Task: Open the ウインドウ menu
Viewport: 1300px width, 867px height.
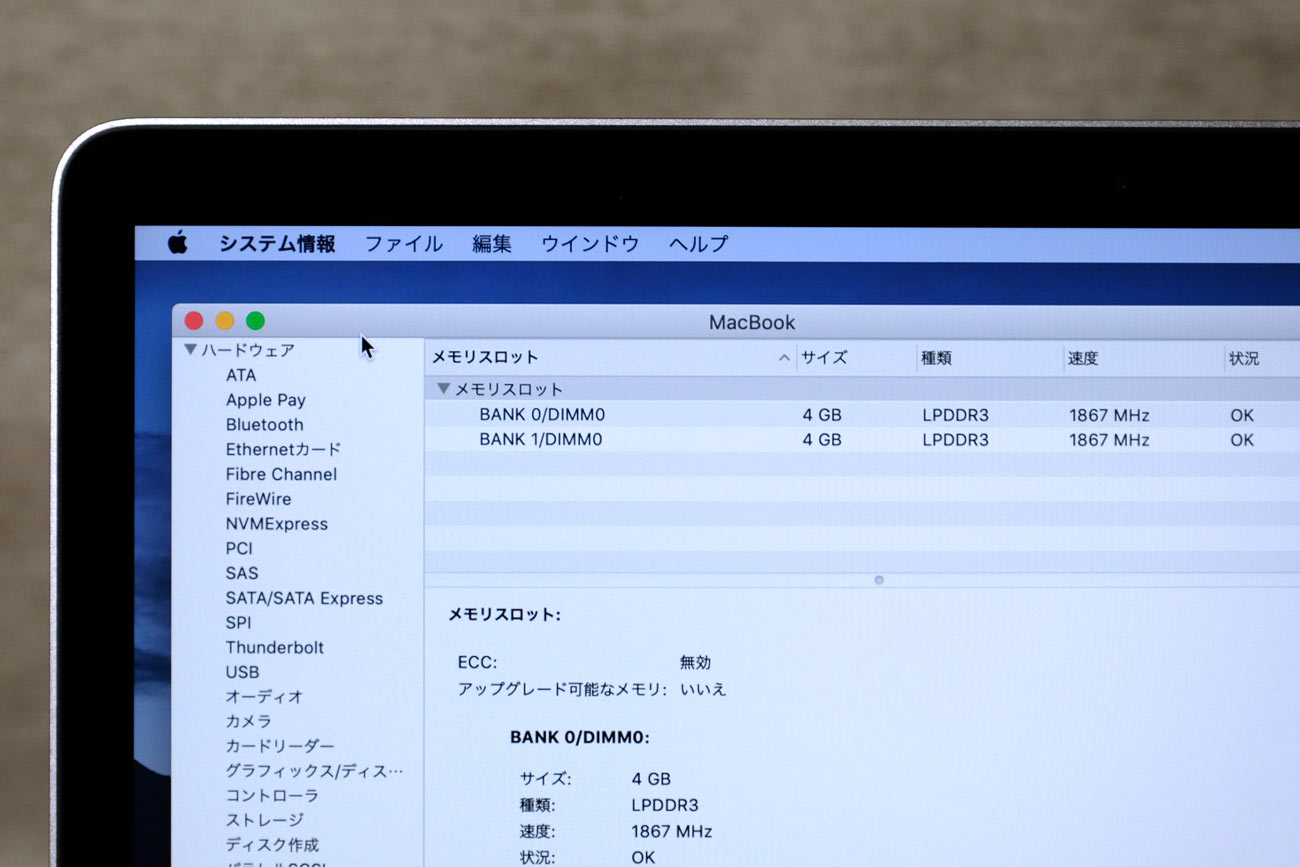Action: click(590, 244)
